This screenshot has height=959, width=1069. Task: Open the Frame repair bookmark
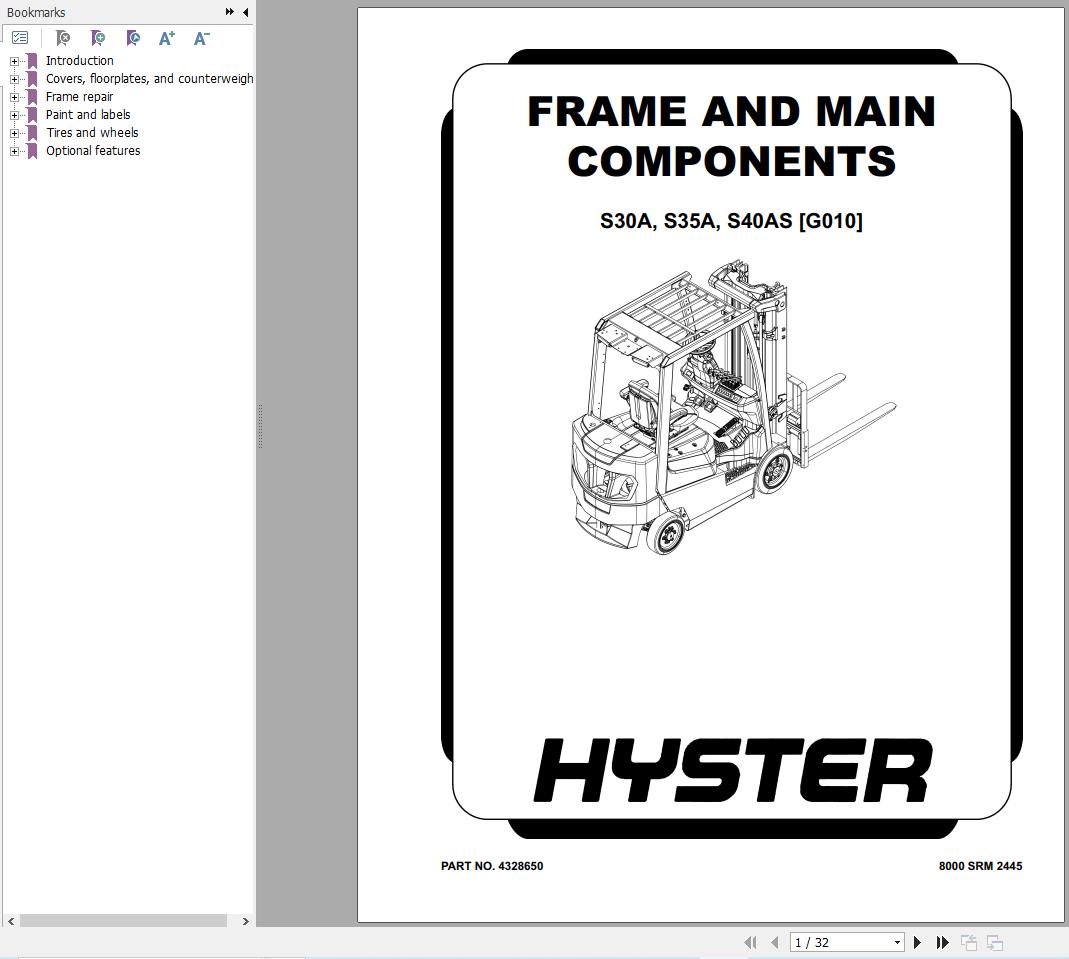(79, 97)
